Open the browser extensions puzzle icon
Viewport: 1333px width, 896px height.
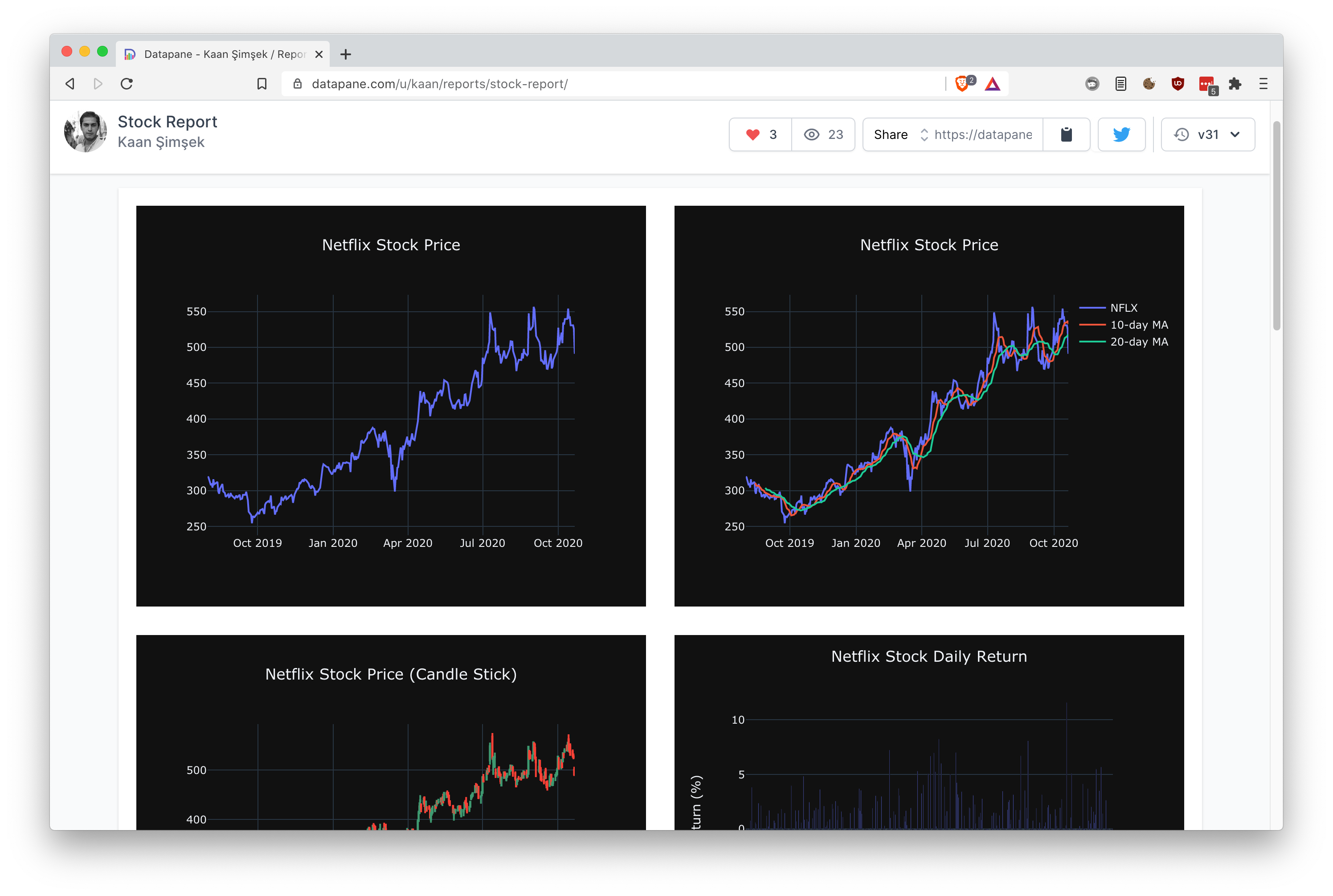(1235, 84)
